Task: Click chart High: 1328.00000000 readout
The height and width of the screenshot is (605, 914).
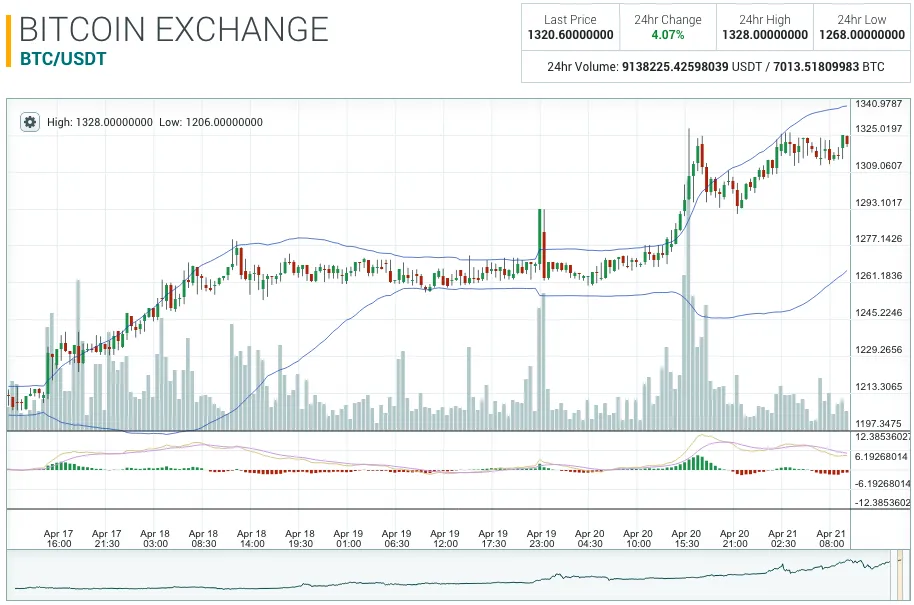Action: coord(100,122)
